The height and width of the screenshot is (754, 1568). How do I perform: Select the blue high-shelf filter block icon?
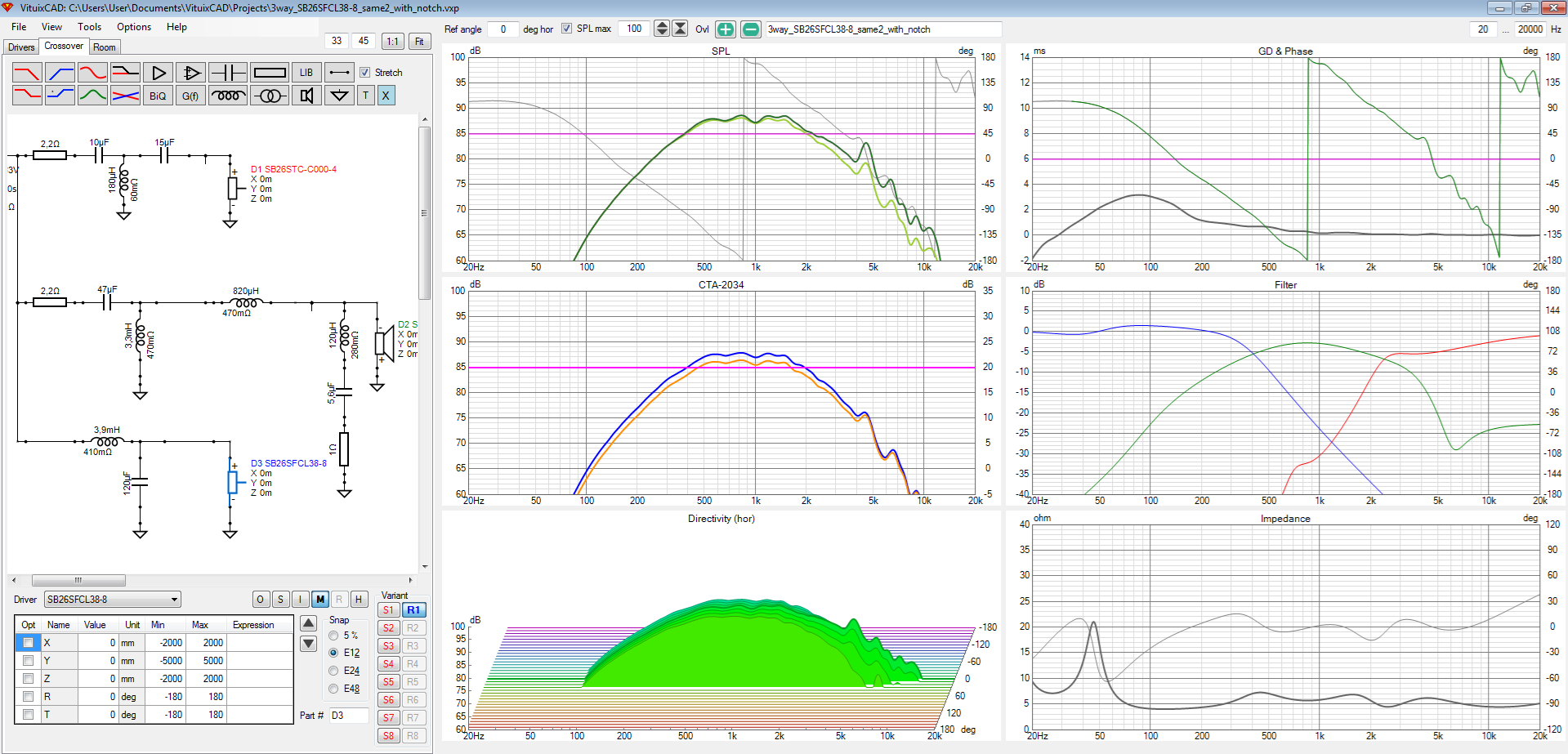(x=60, y=96)
